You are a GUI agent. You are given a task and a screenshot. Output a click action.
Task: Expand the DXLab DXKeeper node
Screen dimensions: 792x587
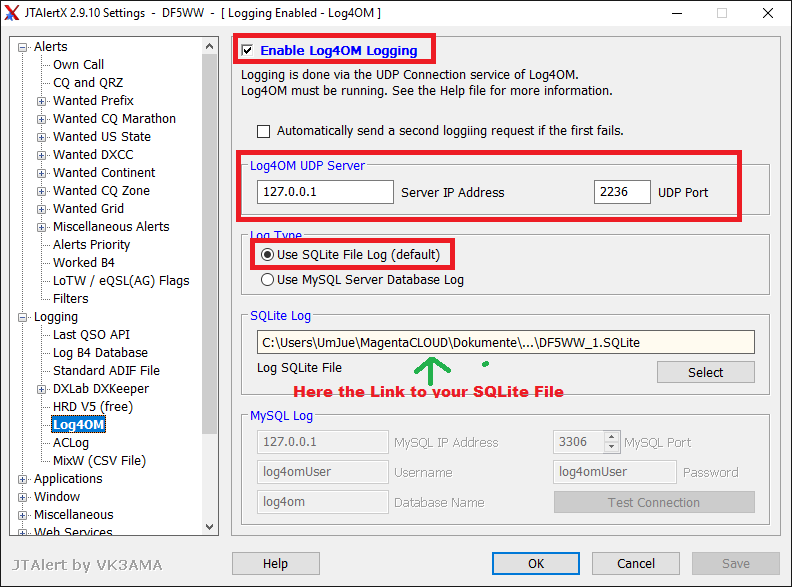(41, 389)
